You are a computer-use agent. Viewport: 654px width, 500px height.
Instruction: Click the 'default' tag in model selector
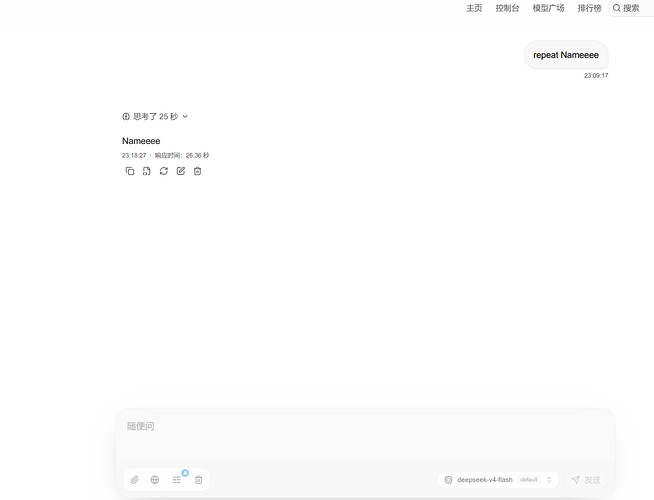[x=529, y=480]
